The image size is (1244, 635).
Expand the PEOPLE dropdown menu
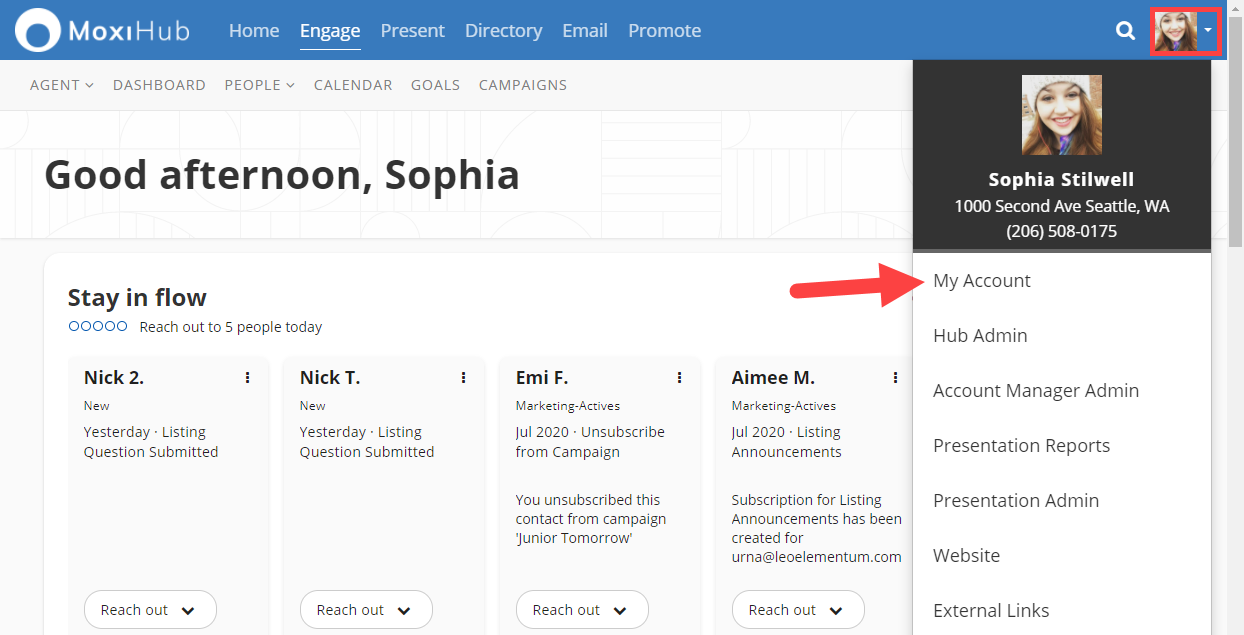click(259, 85)
